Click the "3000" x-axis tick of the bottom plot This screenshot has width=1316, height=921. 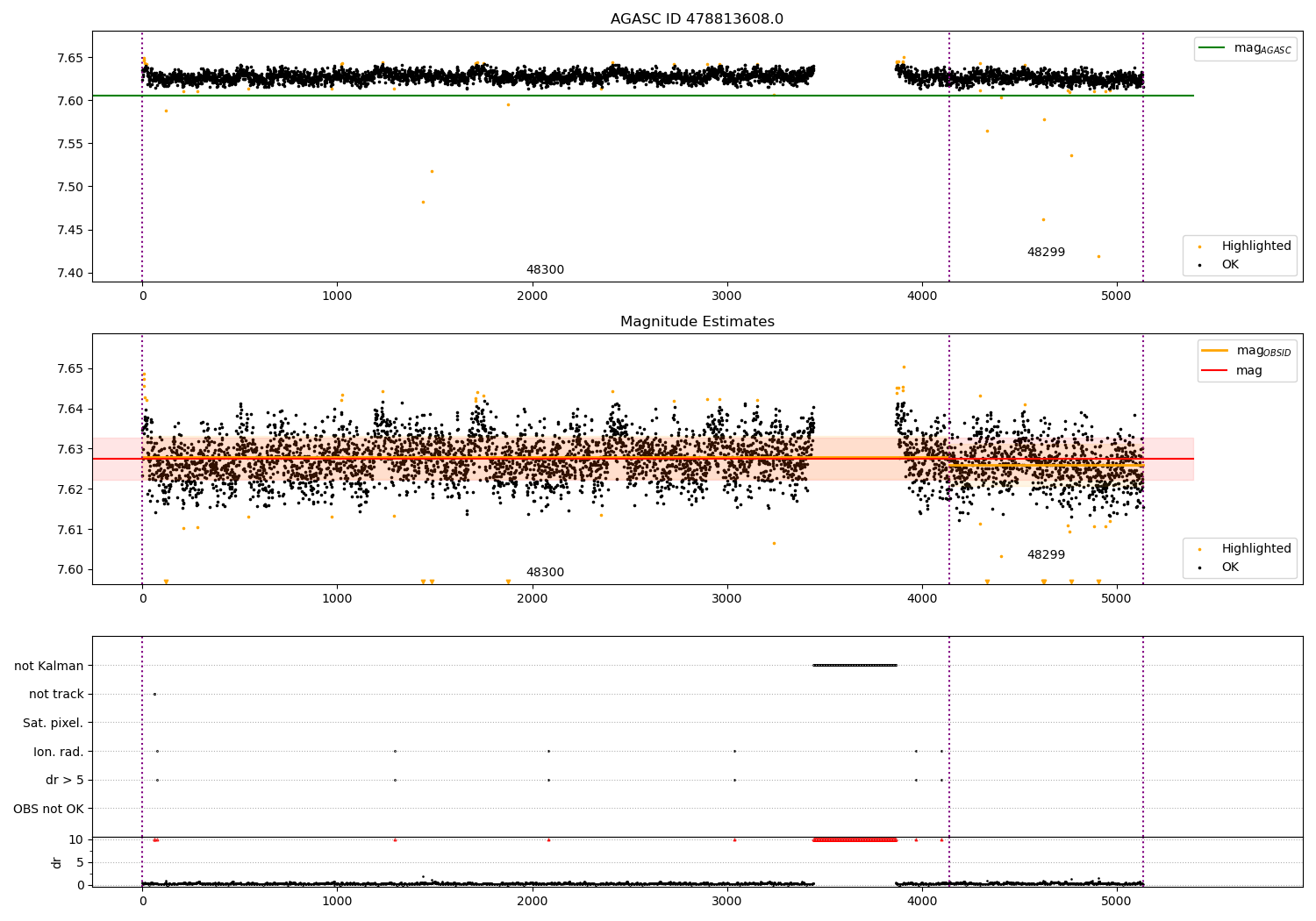pos(727,901)
